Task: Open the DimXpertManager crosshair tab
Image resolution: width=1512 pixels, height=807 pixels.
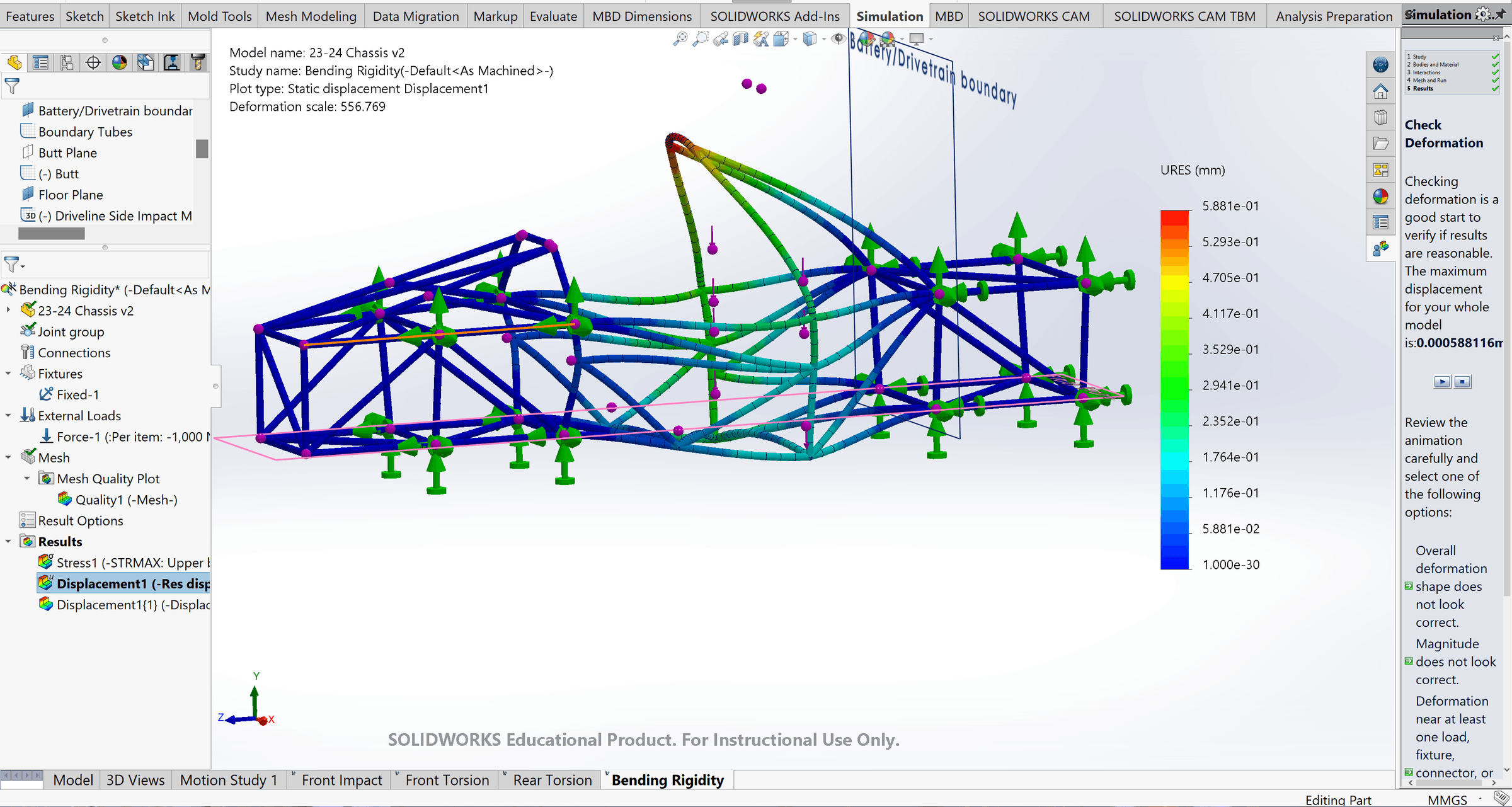Action: click(x=93, y=62)
